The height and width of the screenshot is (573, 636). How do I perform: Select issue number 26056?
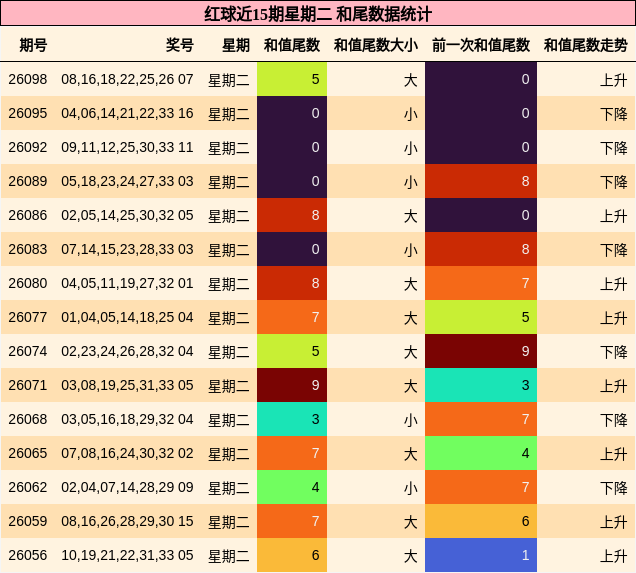(x=28, y=555)
